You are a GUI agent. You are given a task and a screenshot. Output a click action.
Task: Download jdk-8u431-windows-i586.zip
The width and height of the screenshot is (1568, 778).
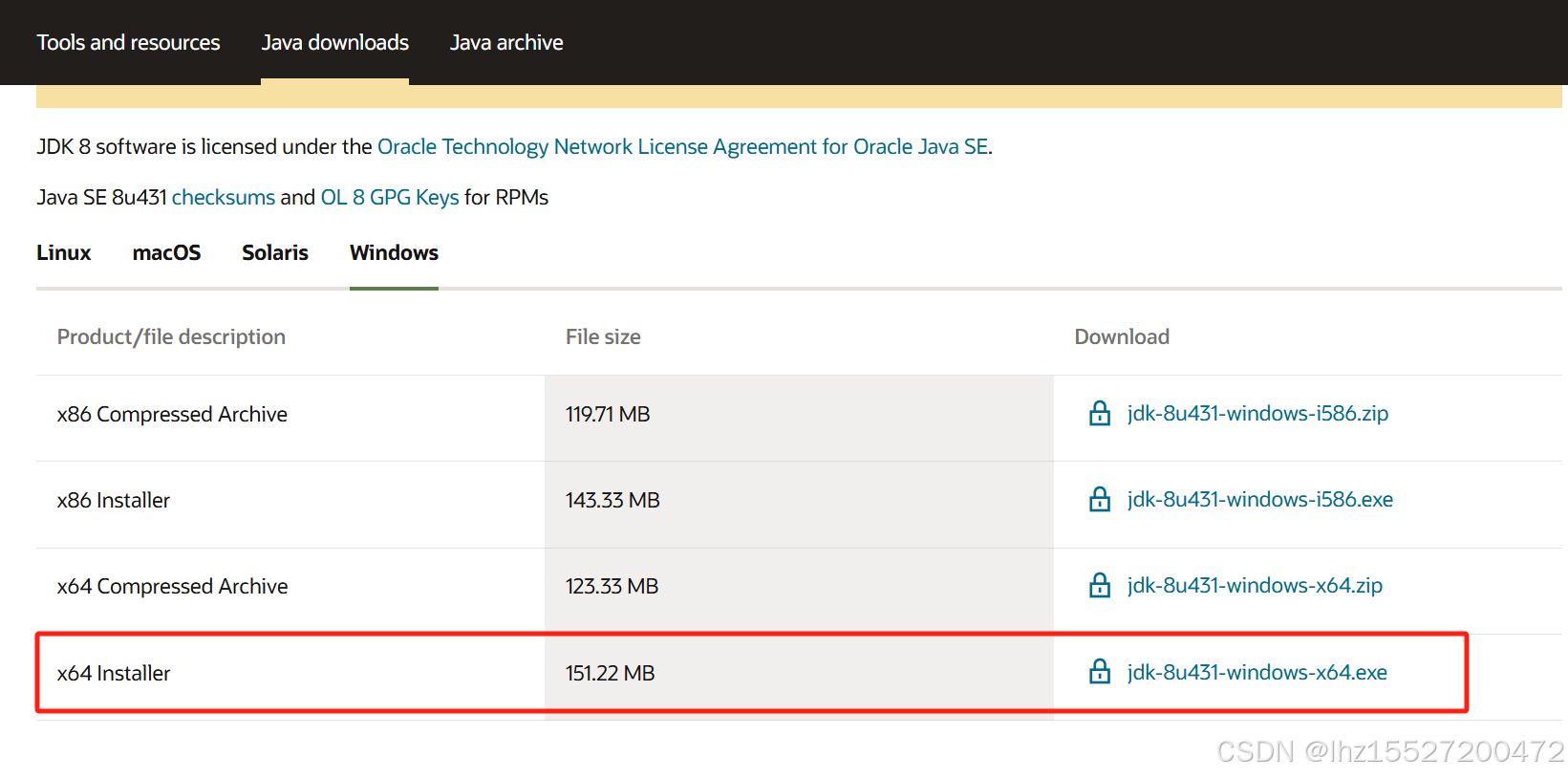(x=1257, y=413)
